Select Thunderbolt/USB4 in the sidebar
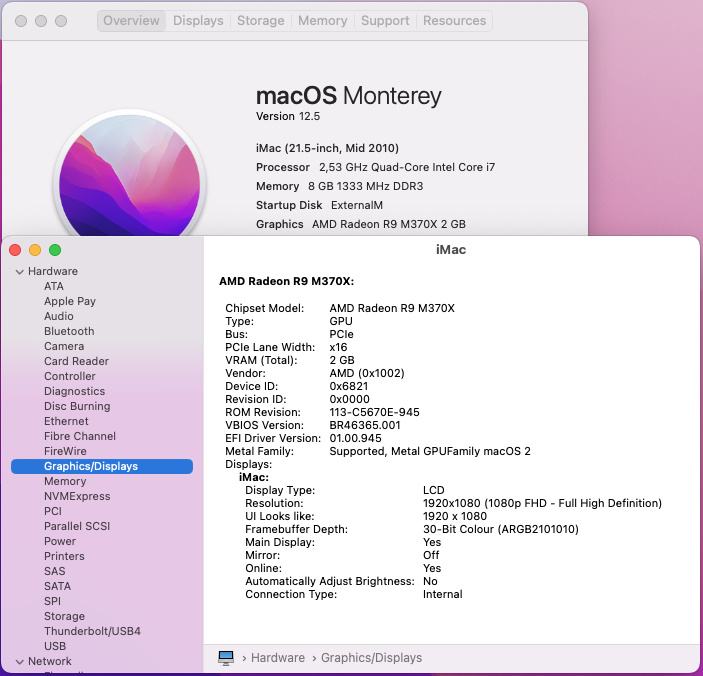 coord(92,631)
